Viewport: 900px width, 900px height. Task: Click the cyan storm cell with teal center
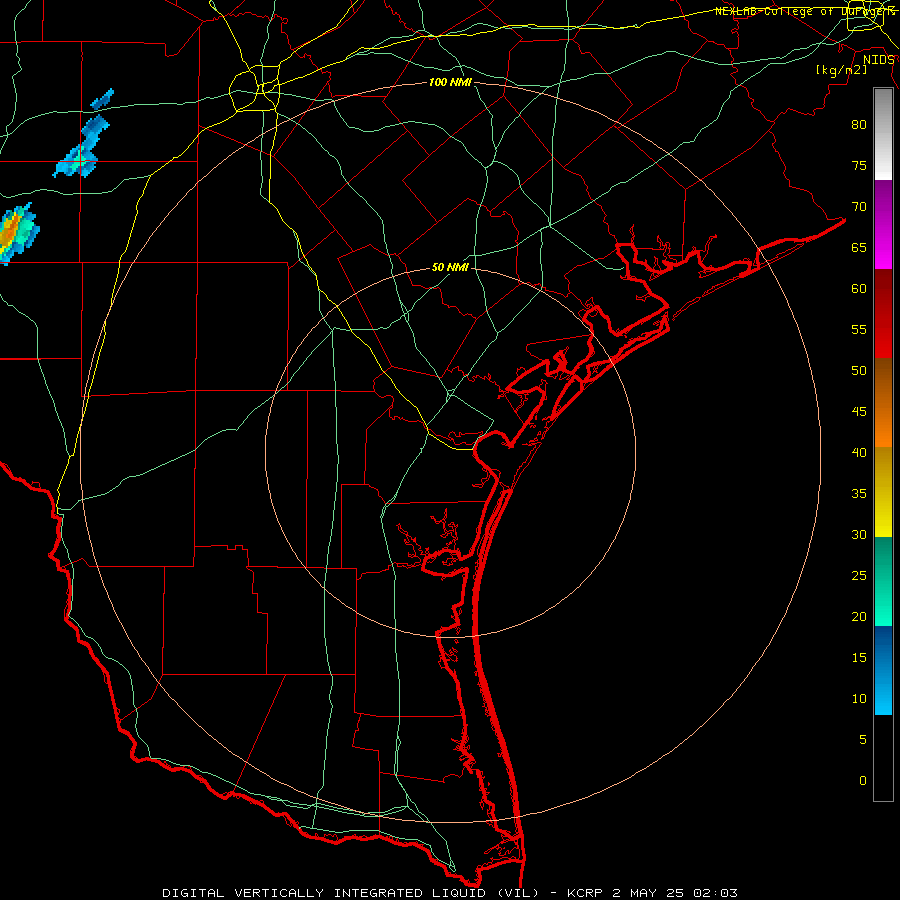click(x=78, y=161)
